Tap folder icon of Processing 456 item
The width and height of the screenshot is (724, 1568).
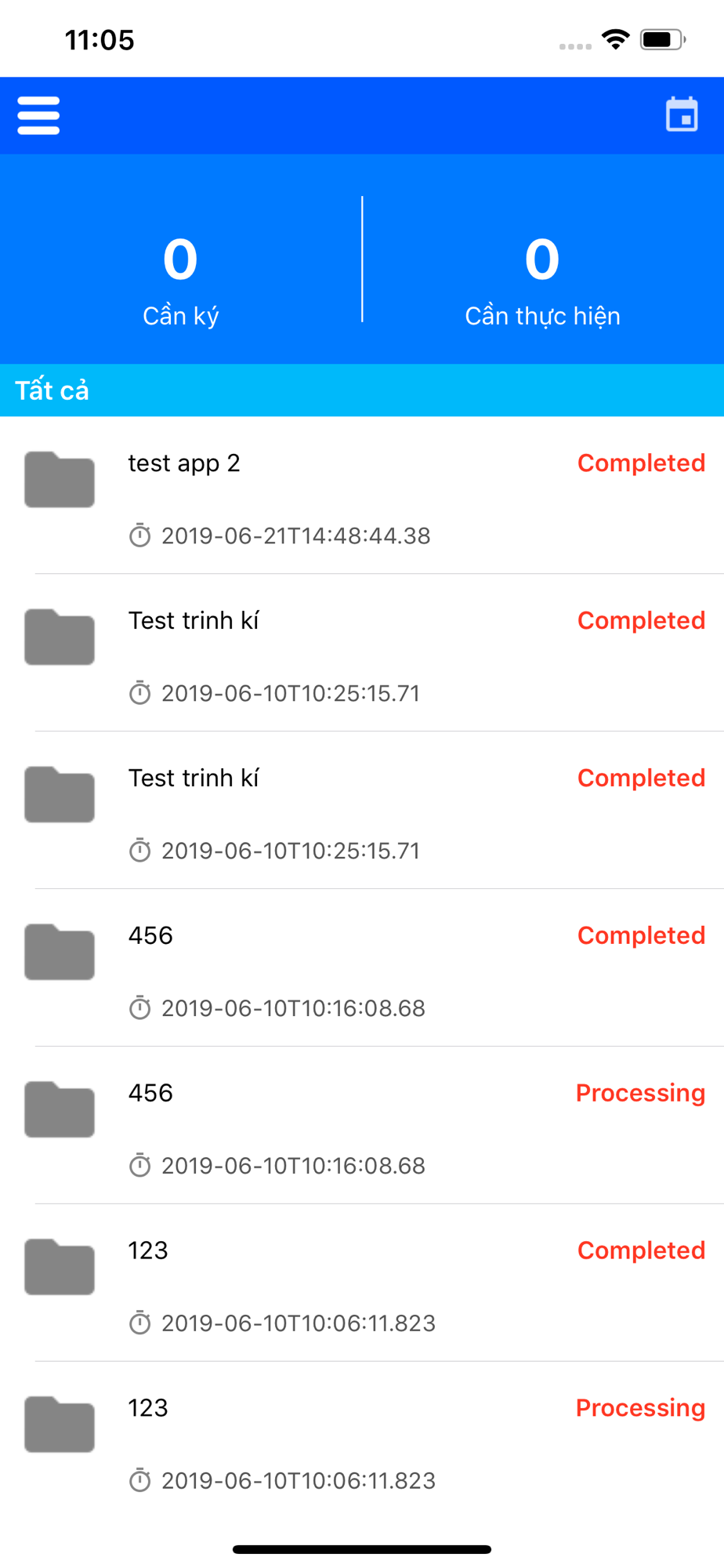point(60,1109)
